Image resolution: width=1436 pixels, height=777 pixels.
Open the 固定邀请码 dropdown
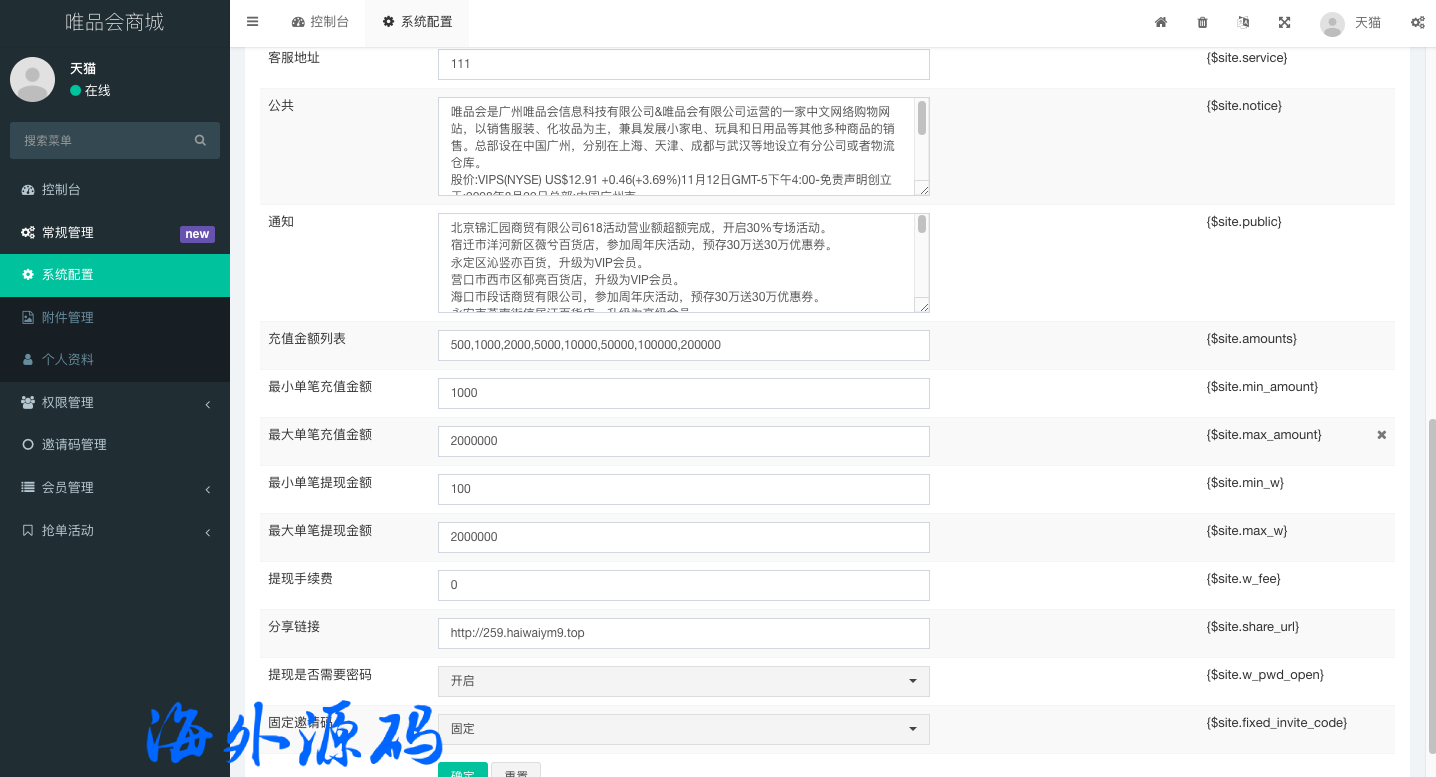[683, 729]
